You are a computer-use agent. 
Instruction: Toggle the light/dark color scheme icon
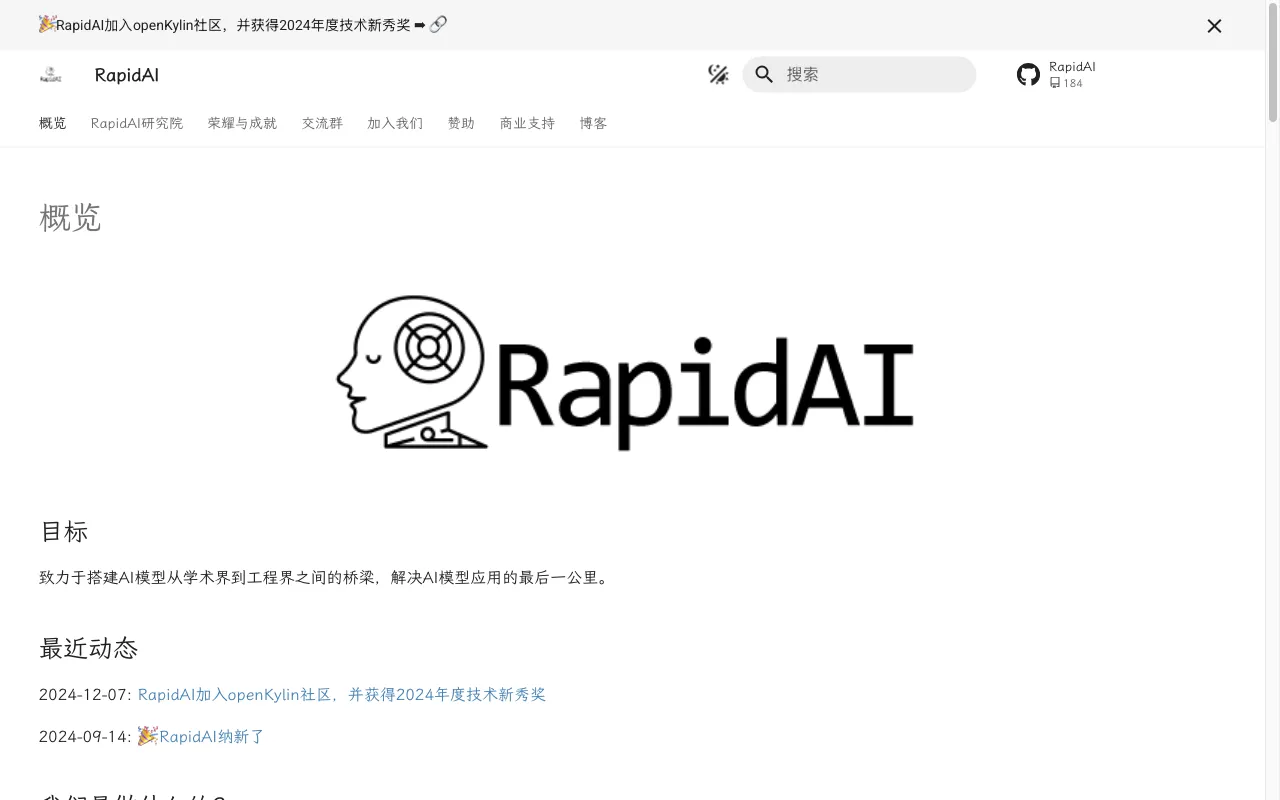[718, 74]
